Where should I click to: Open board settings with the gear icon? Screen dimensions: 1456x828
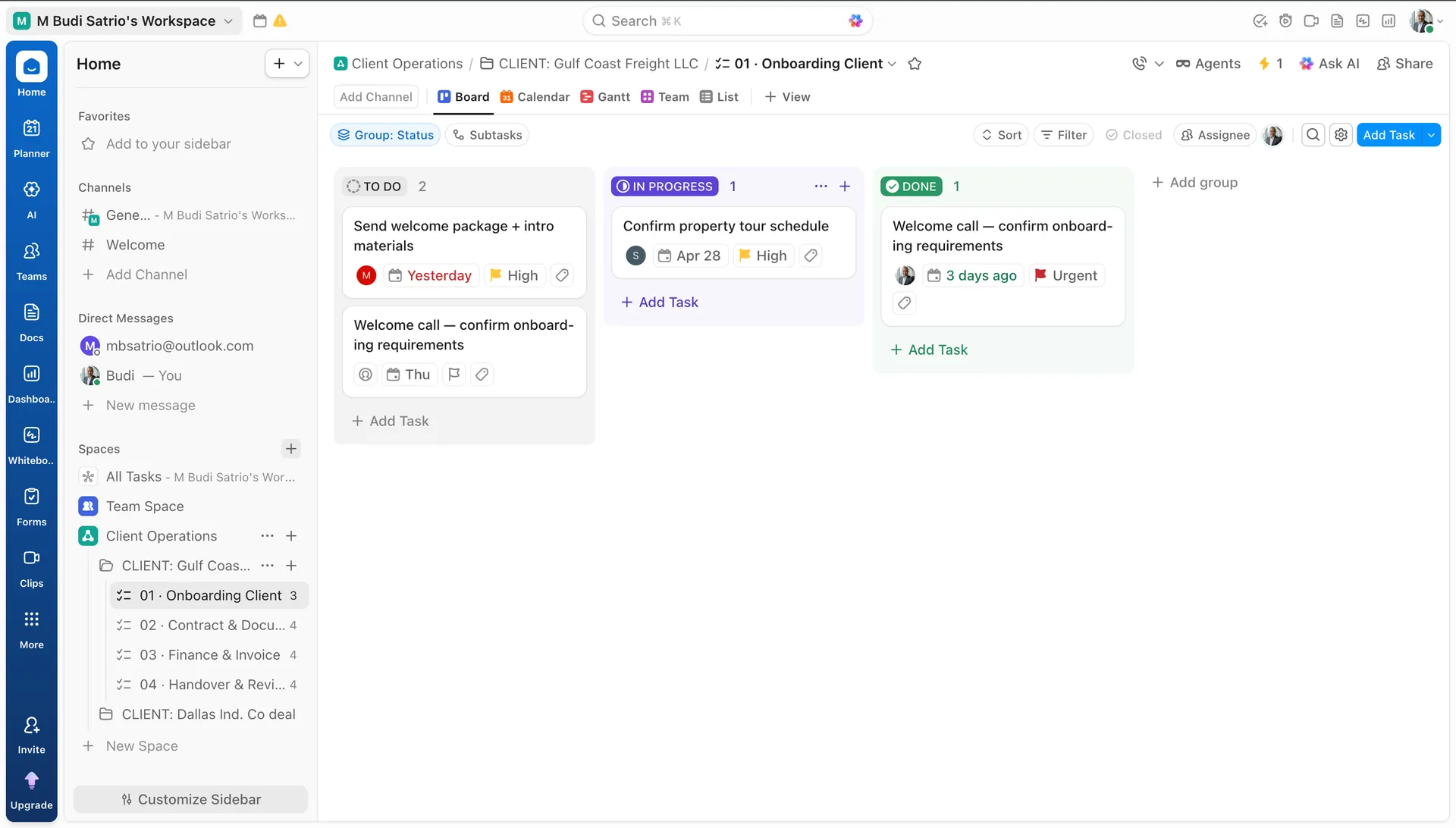1341,134
